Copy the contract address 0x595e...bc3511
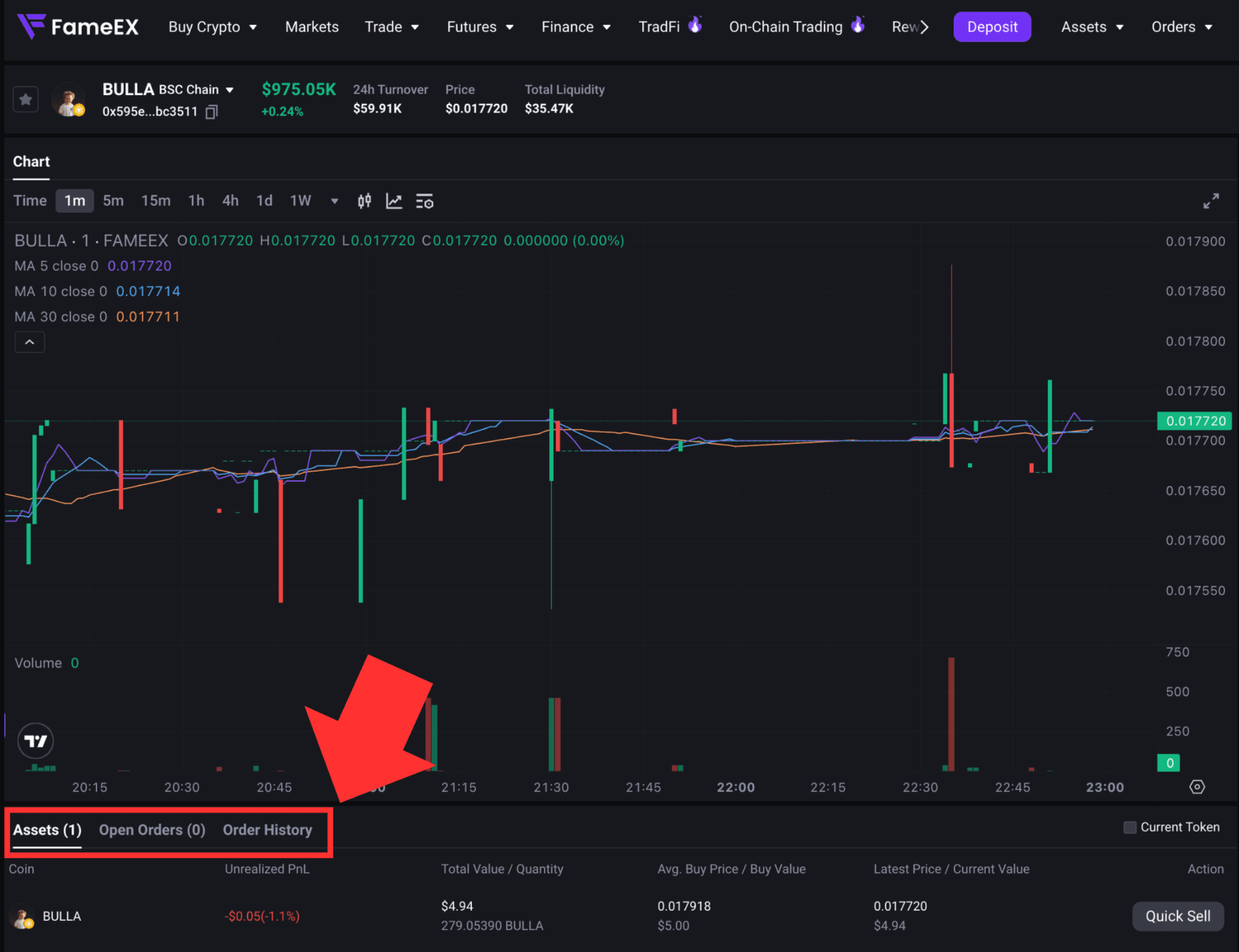1239x952 pixels. (211, 112)
